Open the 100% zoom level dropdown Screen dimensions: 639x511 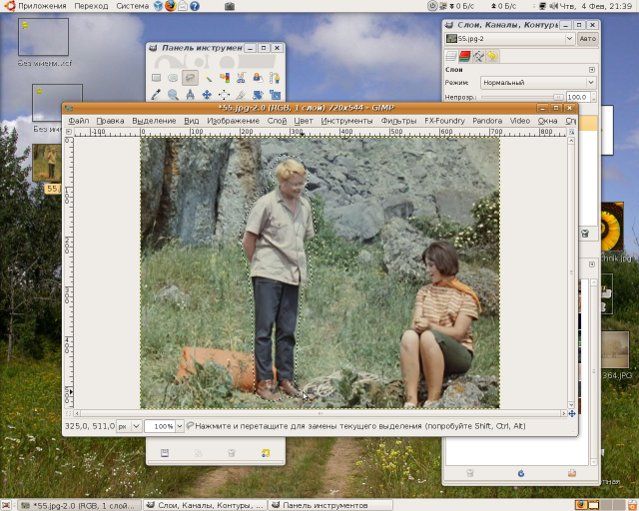pyautogui.click(x=163, y=426)
